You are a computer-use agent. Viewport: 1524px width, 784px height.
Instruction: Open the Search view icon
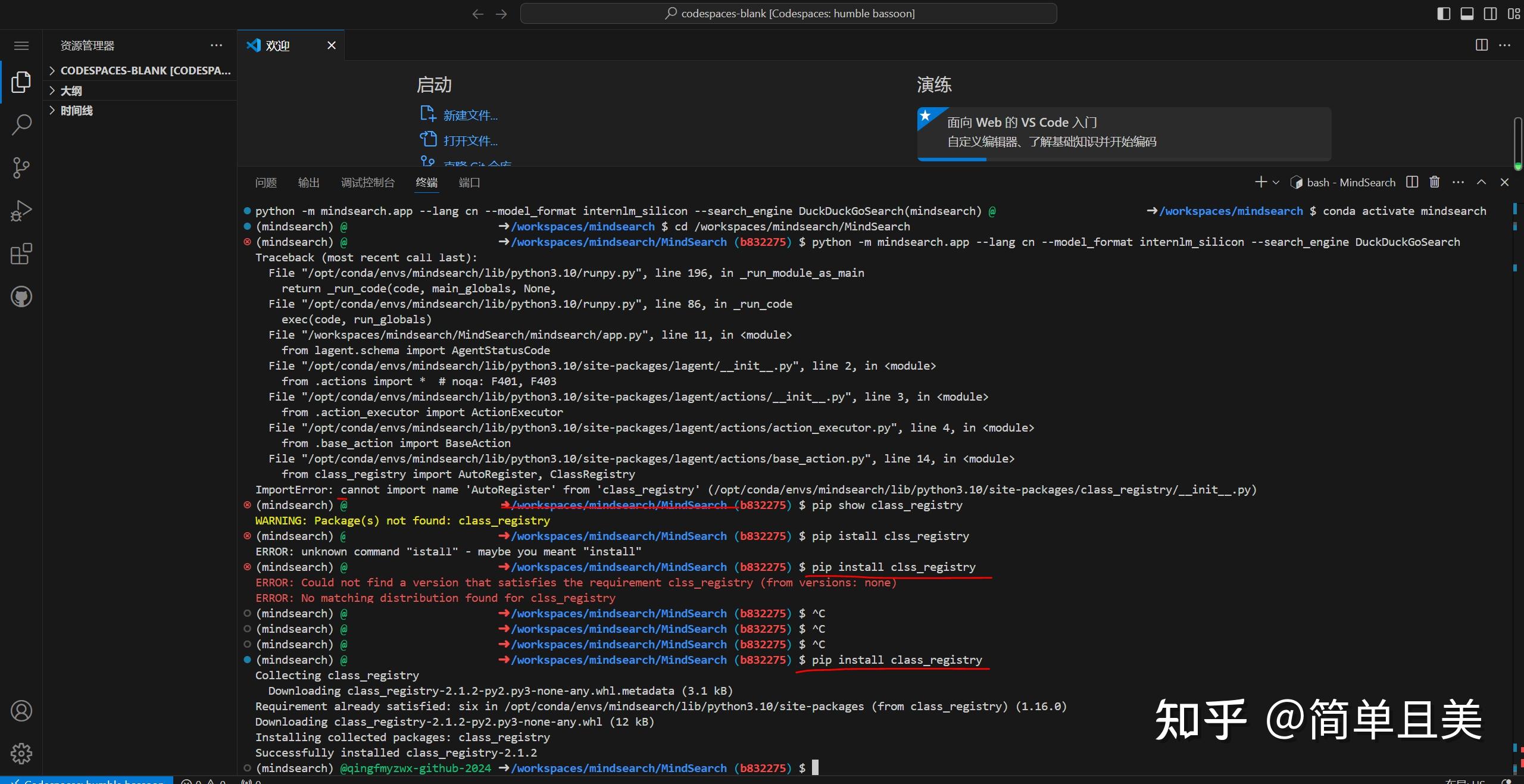[21, 124]
